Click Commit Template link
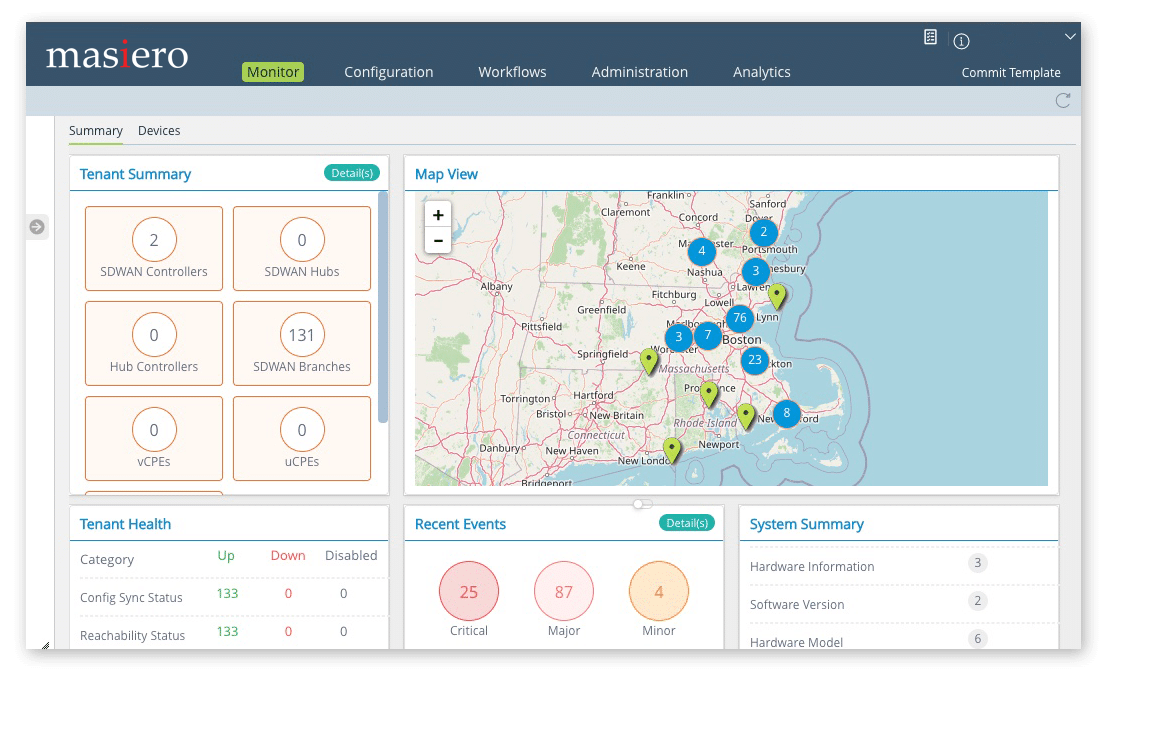 (x=1011, y=73)
